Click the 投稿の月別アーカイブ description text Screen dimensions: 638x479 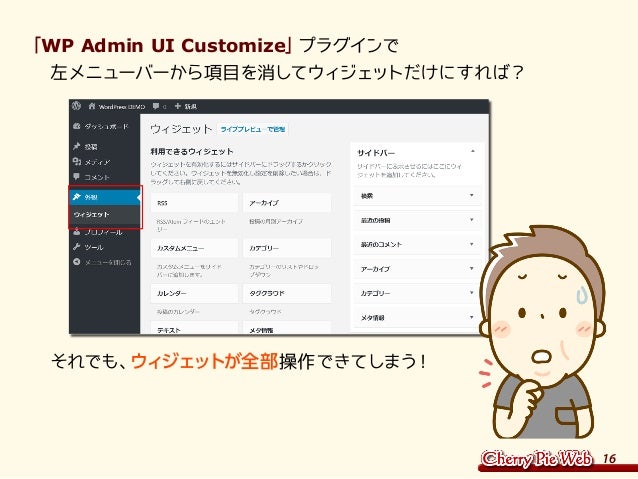point(276,221)
